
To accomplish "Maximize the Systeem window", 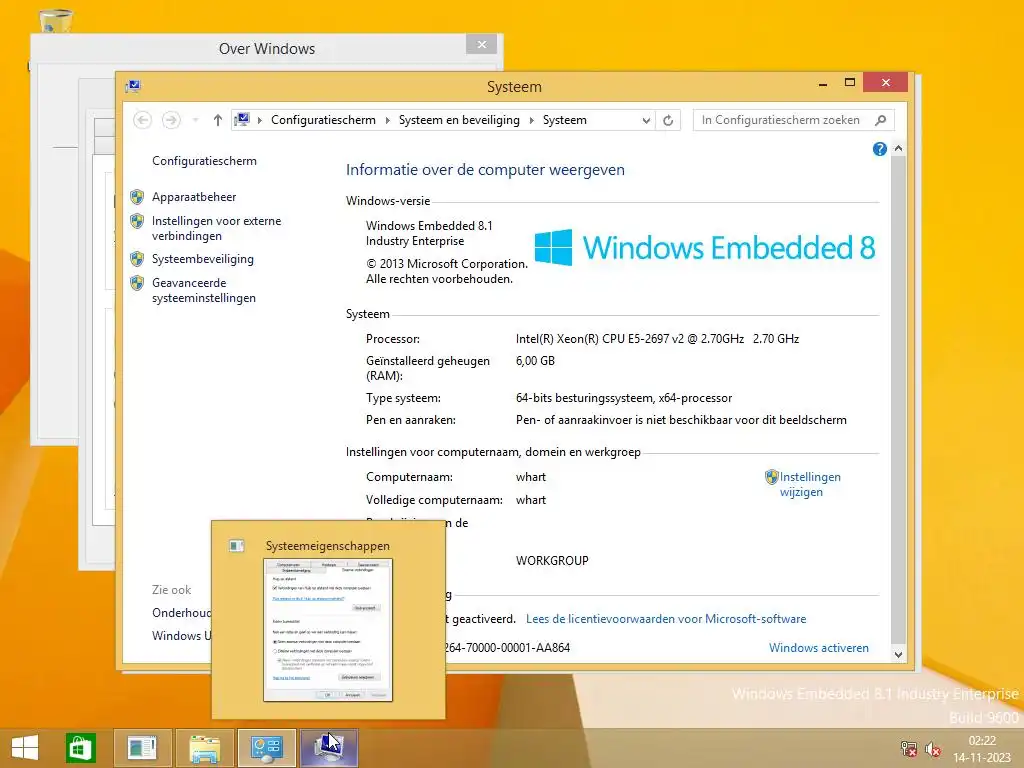I will (850, 82).
